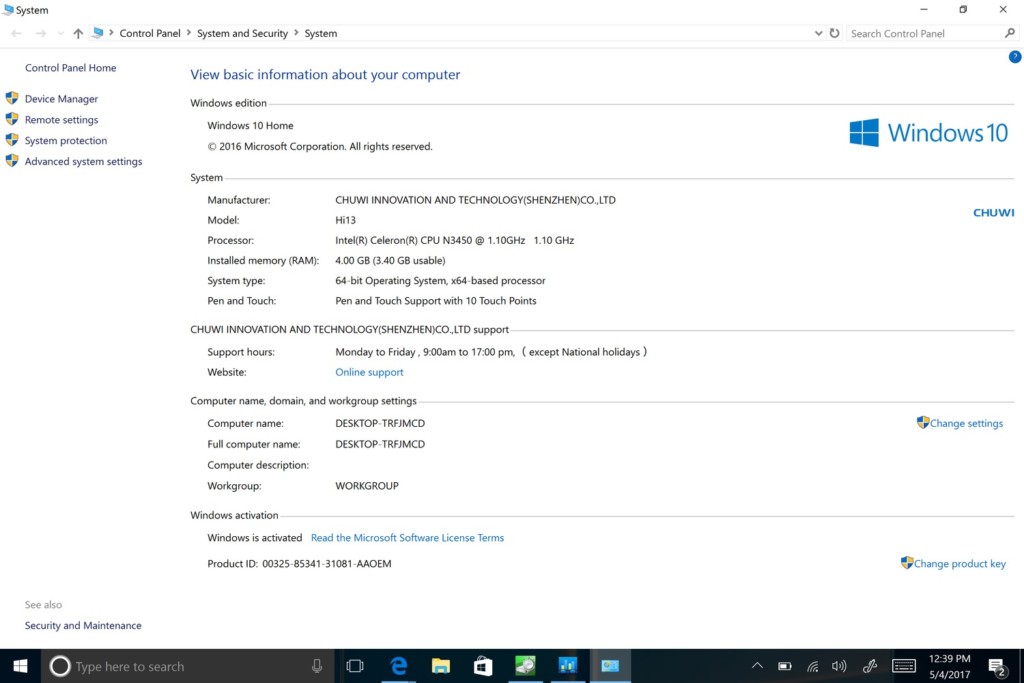Open the Wi-Fi network tray icon
1024x683 pixels.
click(x=812, y=667)
